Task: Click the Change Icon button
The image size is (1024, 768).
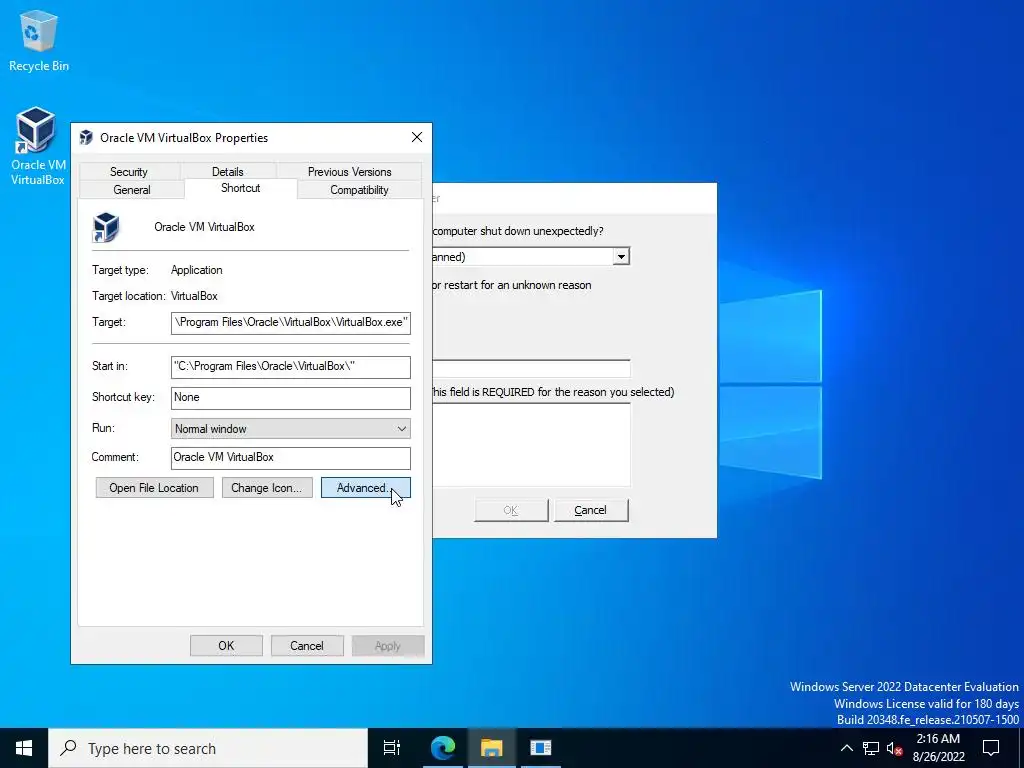Action: point(266,488)
